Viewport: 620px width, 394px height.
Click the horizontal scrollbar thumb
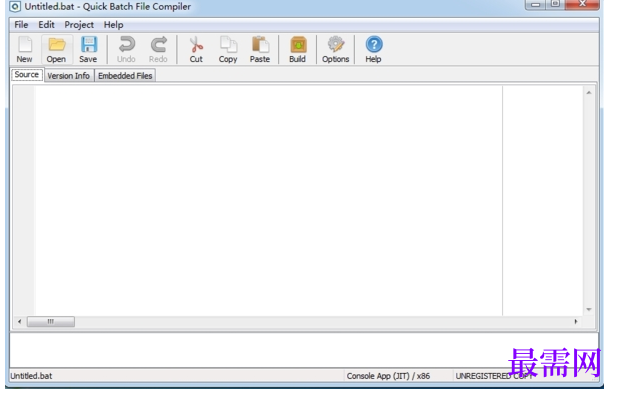[51, 322]
